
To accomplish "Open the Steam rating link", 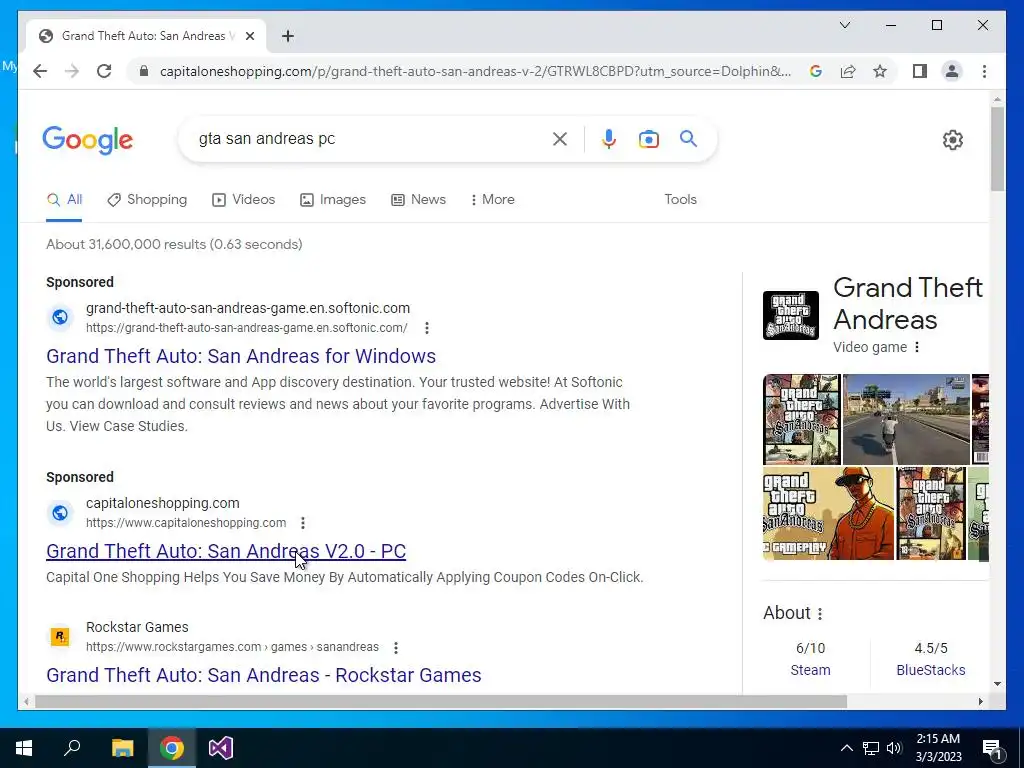I will point(810,670).
